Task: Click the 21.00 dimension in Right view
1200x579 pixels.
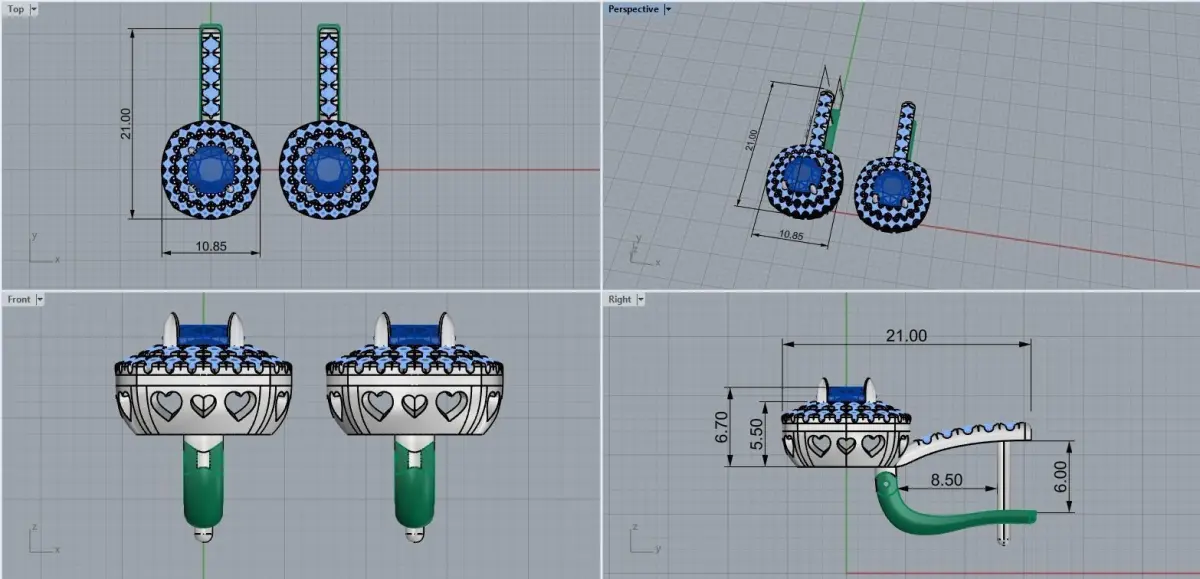Action: (906, 336)
